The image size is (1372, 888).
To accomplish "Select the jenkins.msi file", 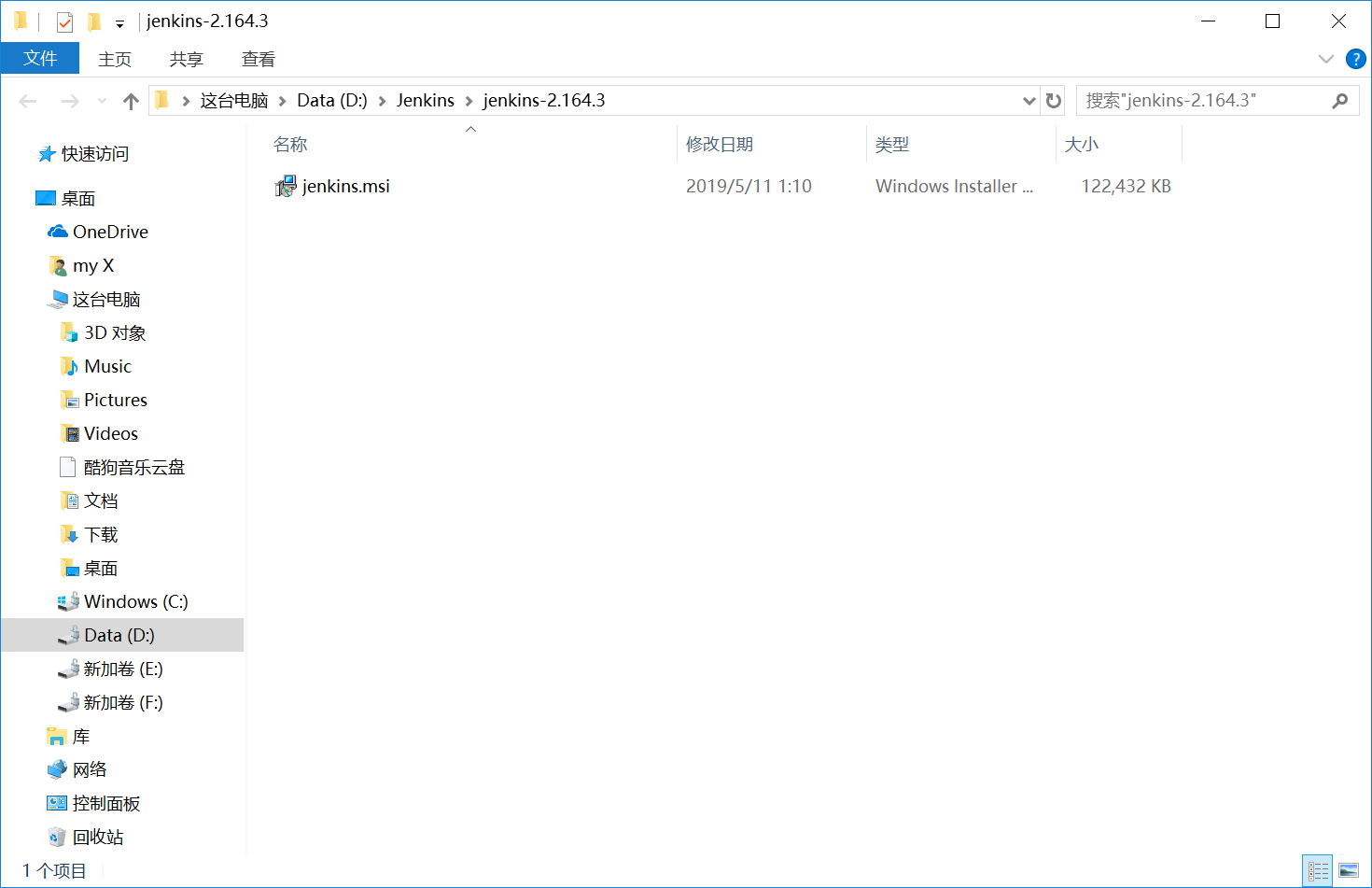I will pos(346,186).
